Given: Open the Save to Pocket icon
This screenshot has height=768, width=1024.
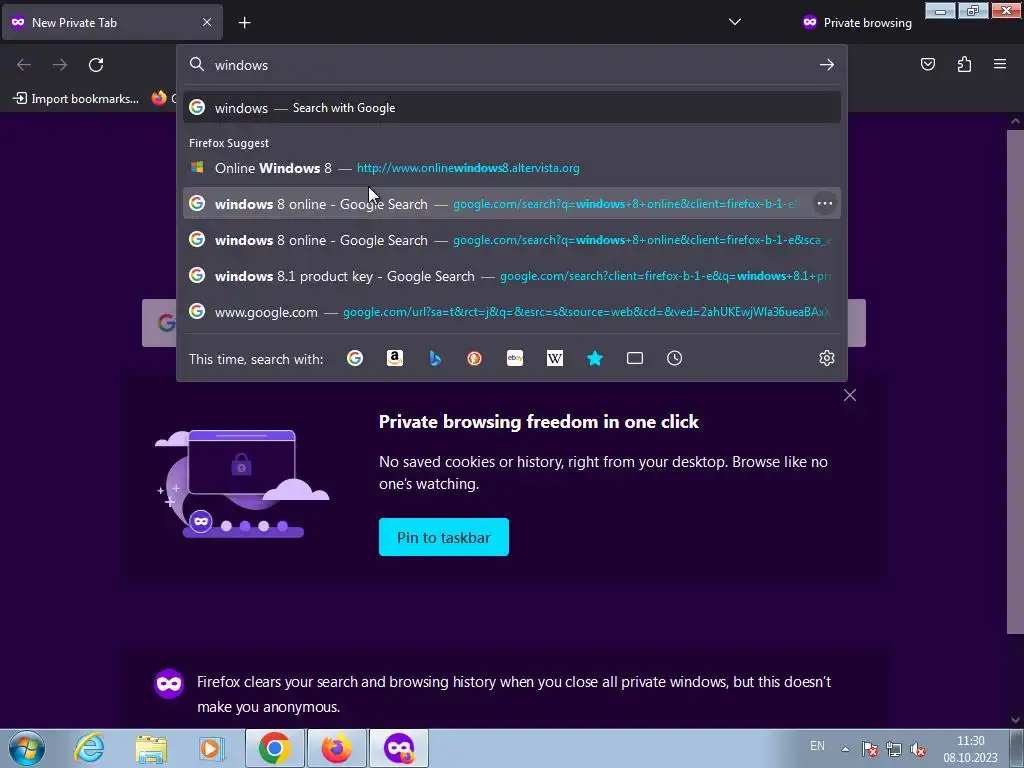Looking at the screenshot, I should point(928,64).
